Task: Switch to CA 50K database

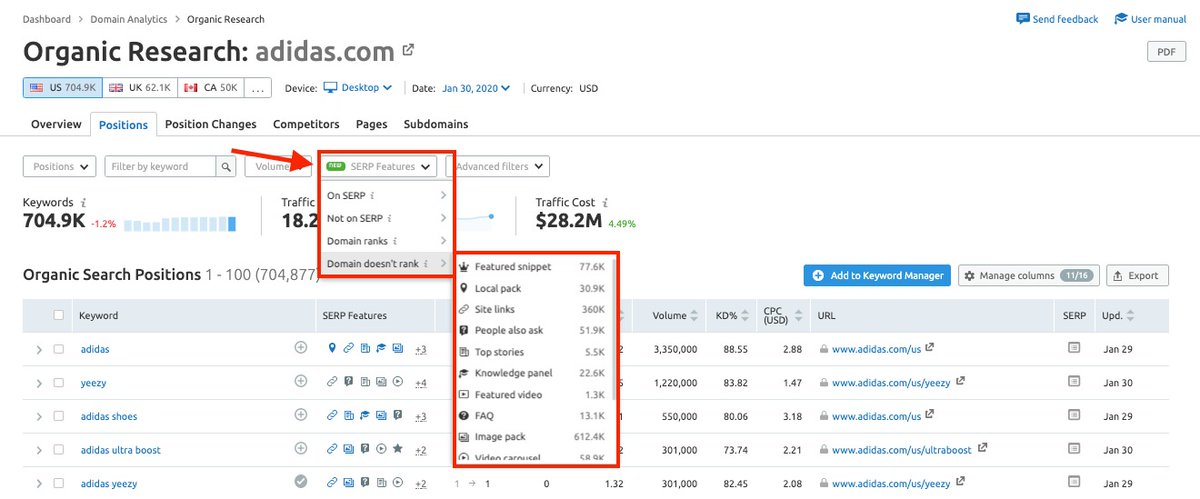Action: point(211,88)
